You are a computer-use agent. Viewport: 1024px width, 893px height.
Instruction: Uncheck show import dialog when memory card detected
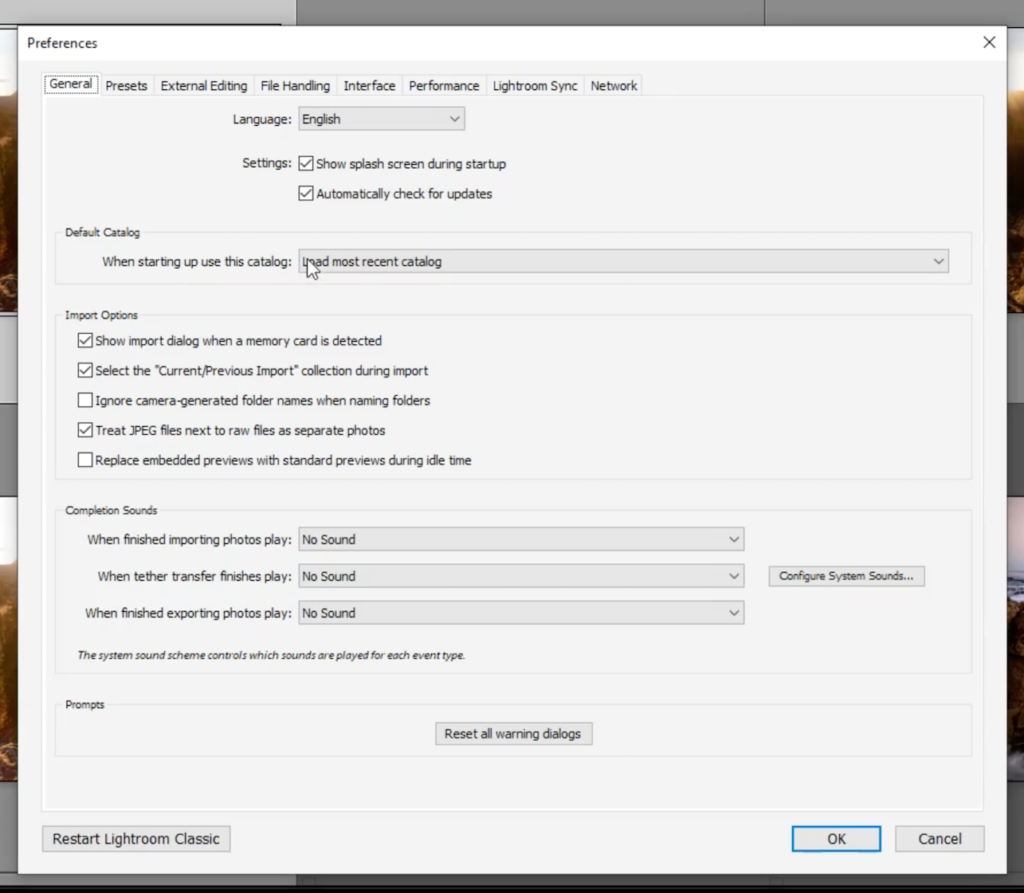point(85,340)
